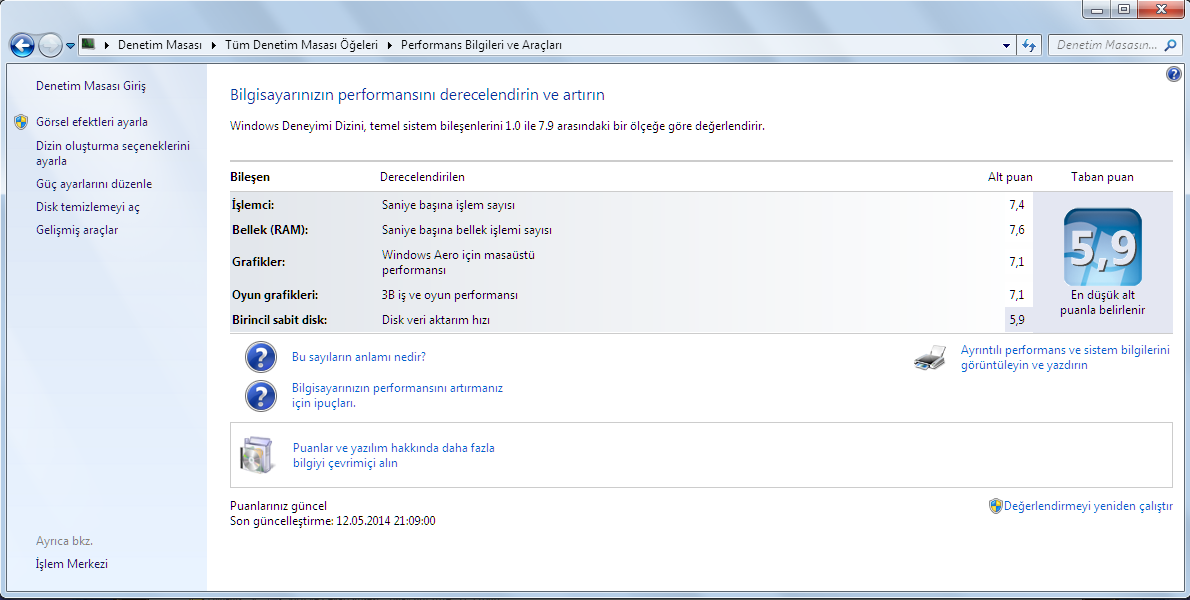Click the 5,9 base score badge
1190x600 pixels.
tap(1103, 247)
